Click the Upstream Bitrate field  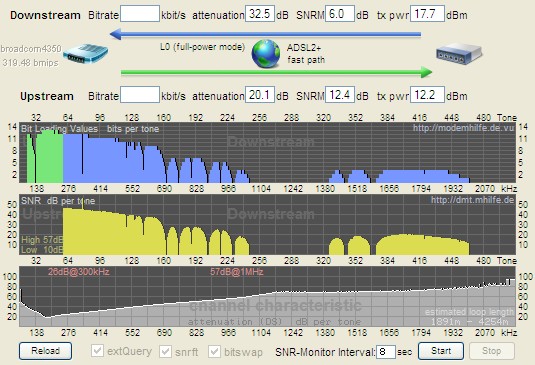[140, 94]
